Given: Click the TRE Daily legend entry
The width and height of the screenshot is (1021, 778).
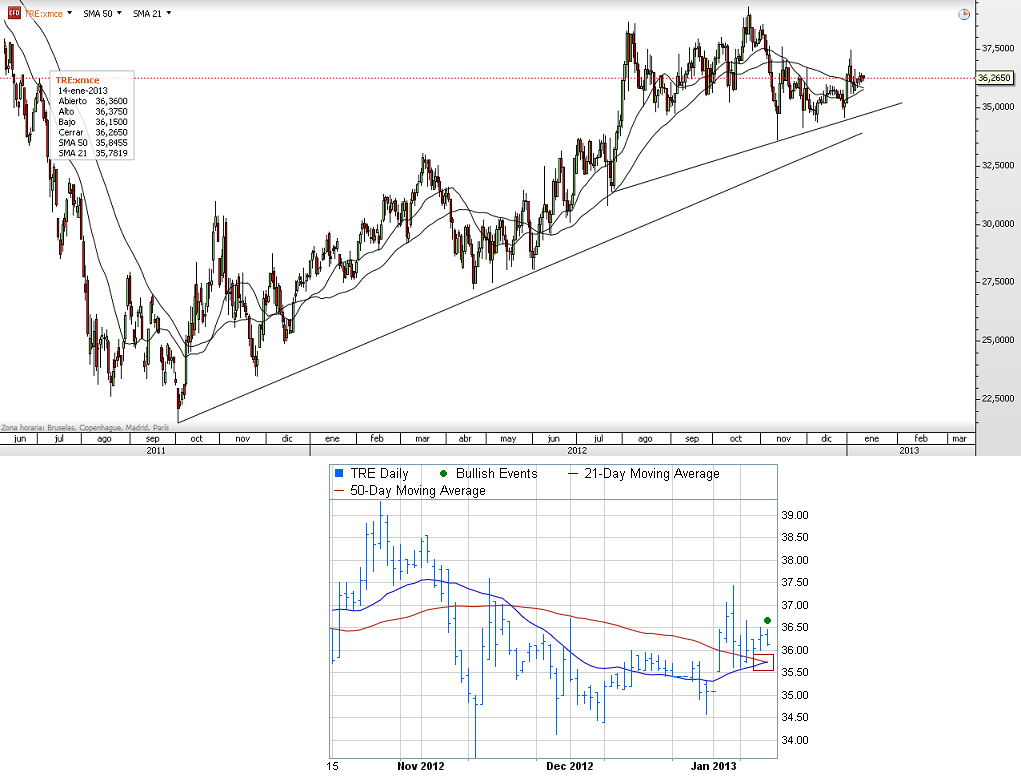Looking at the screenshot, I should click(371, 473).
